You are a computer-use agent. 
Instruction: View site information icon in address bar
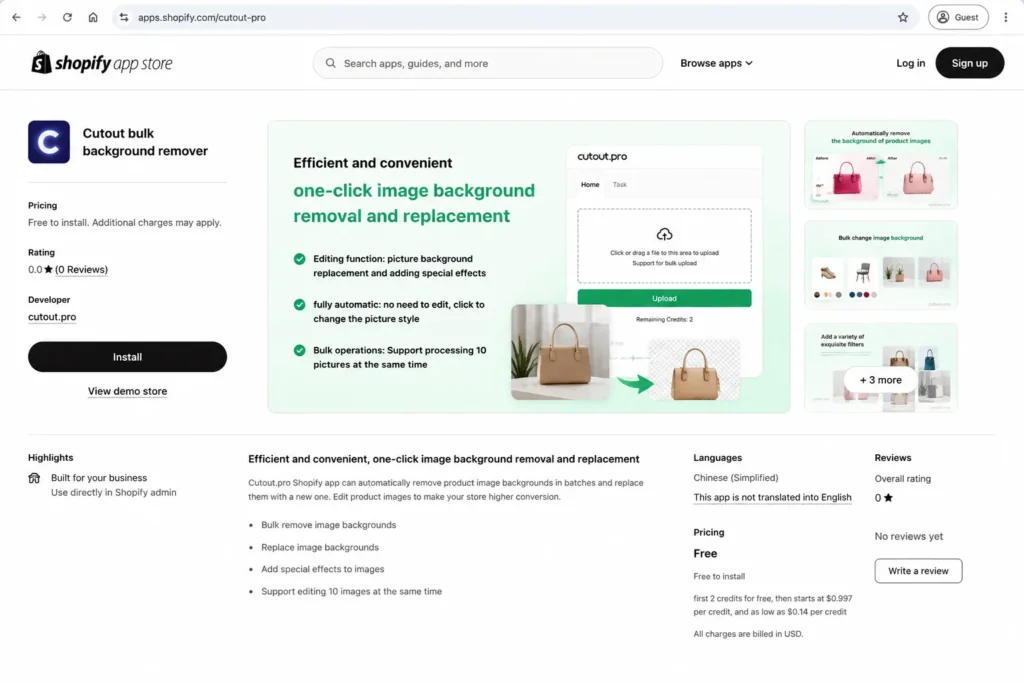click(123, 18)
